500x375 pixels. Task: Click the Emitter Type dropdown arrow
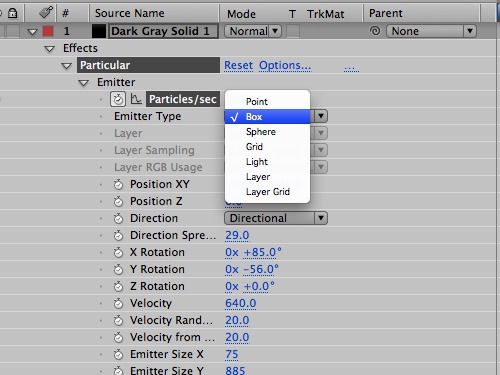point(321,116)
